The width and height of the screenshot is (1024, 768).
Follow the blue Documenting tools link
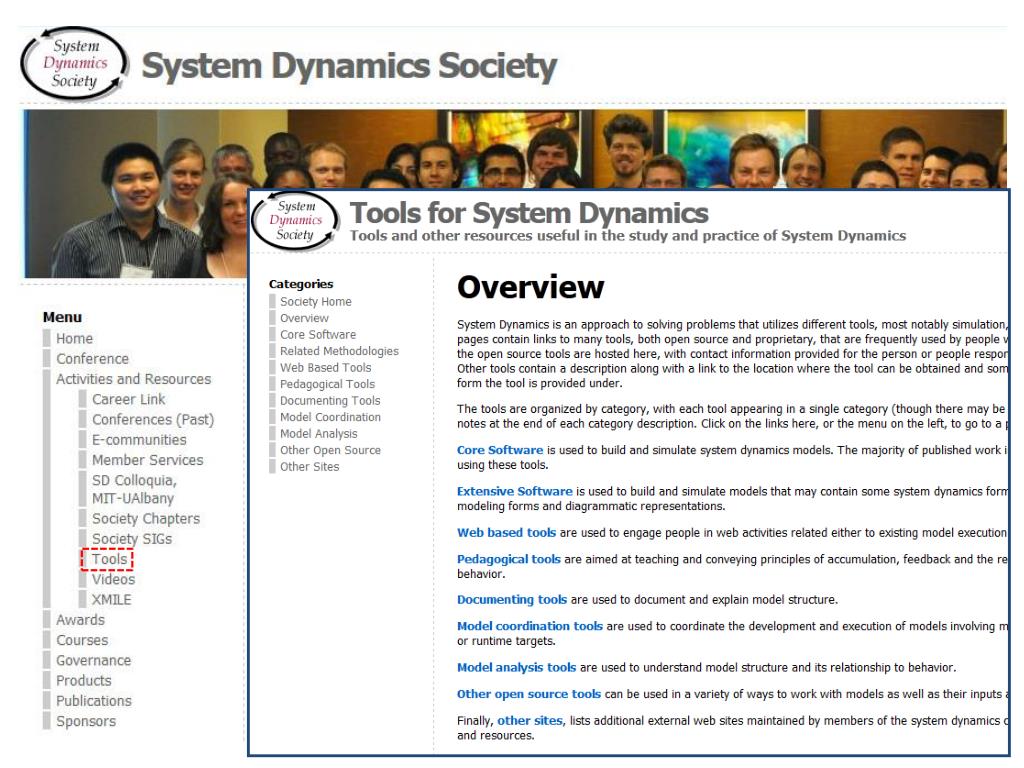coord(512,600)
